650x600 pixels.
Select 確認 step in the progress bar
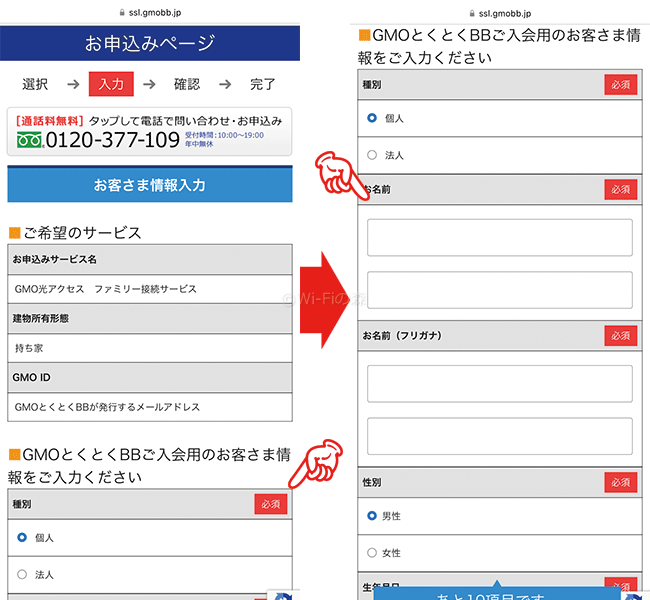(187, 84)
